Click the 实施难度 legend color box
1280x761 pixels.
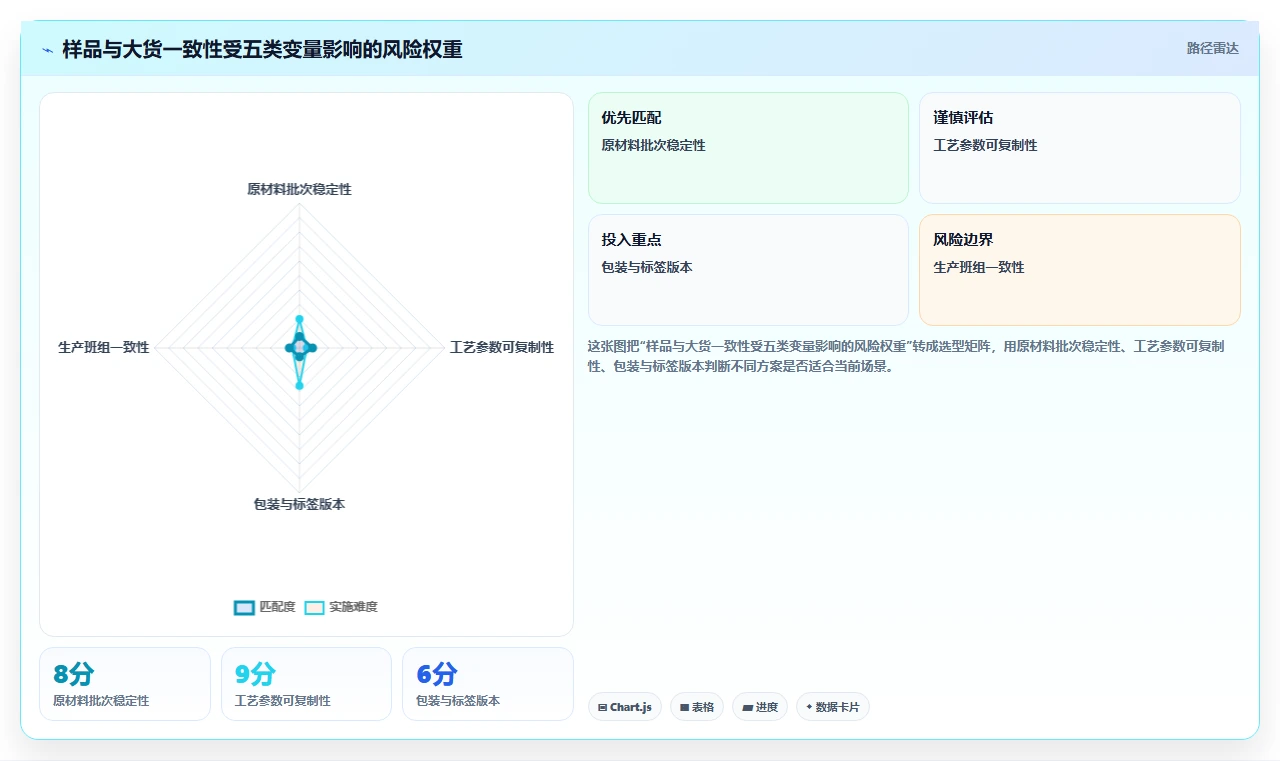[315, 607]
